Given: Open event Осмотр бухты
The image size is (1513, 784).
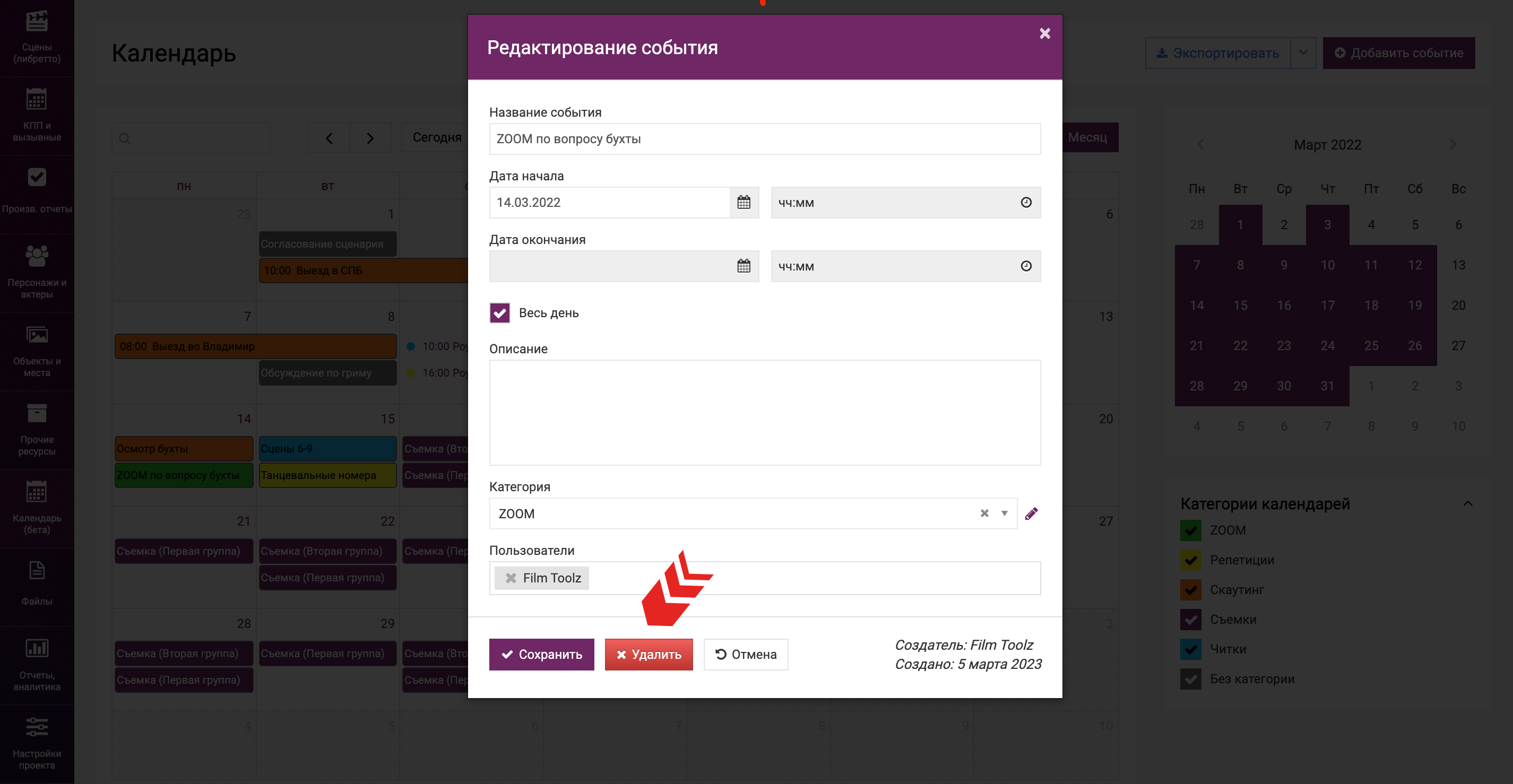Looking at the screenshot, I should point(184,449).
